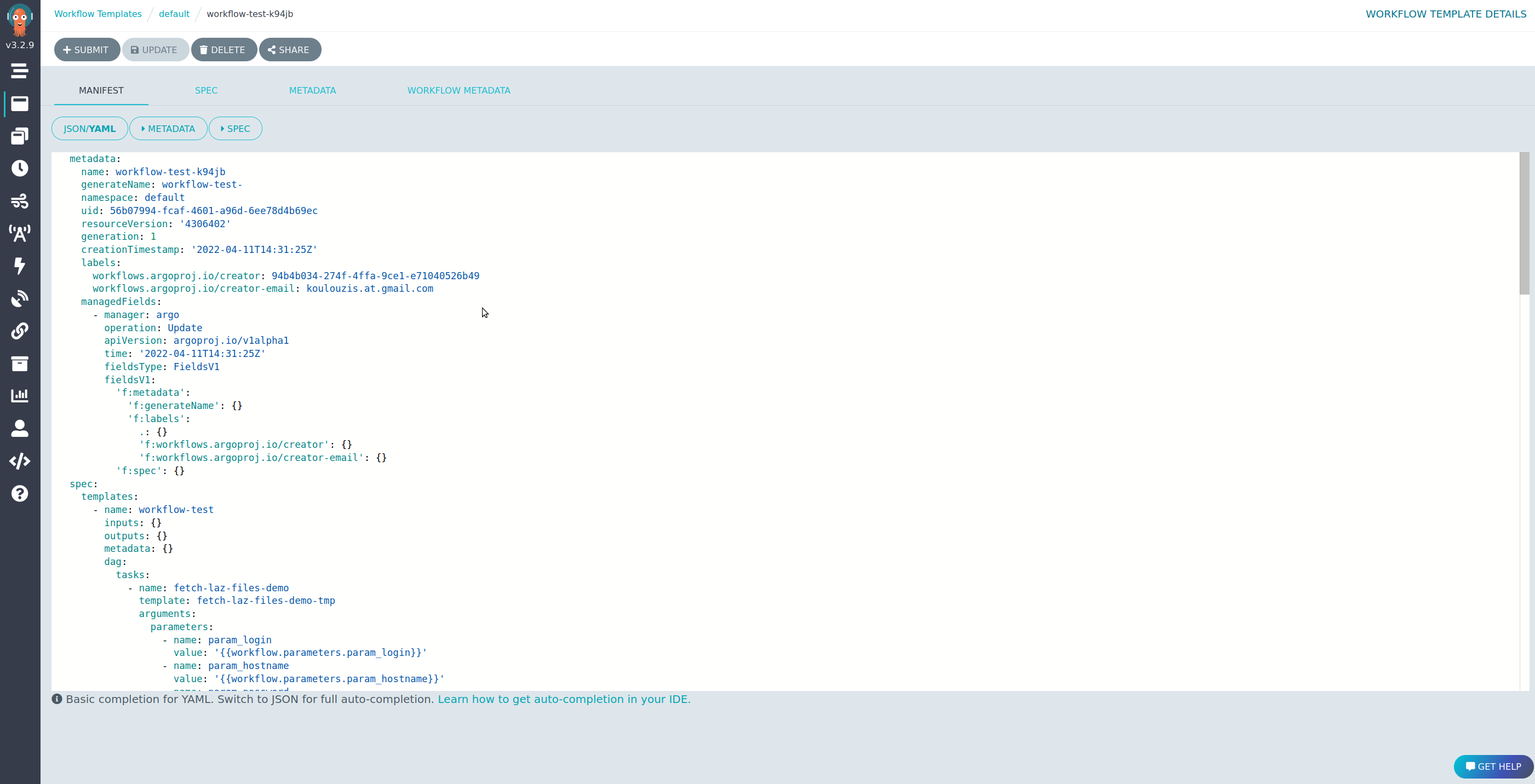Open the Workflows list in the sidebar
Viewport: 1535px width, 784px height.
point(20,104)
